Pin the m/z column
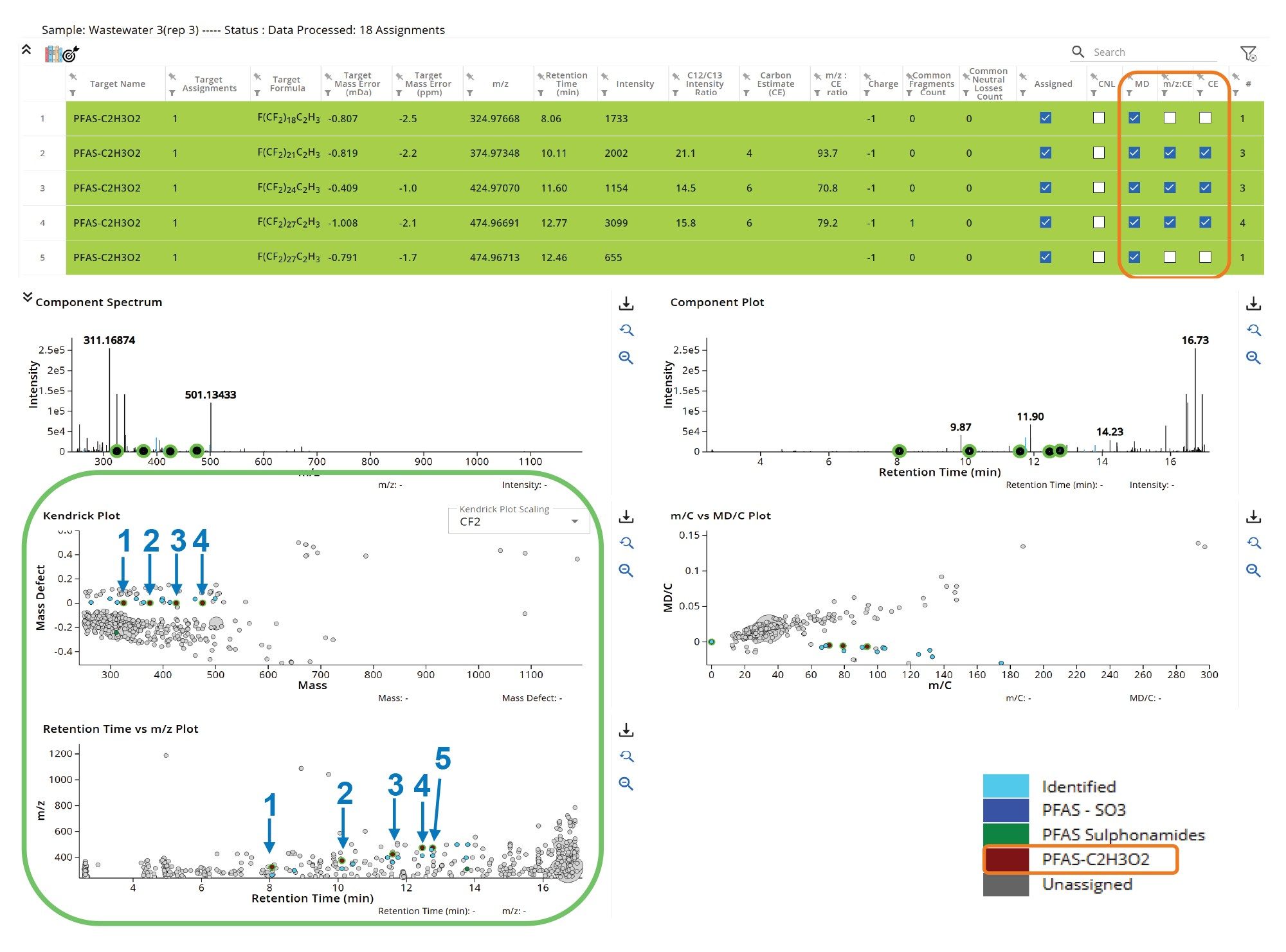 [470, 76]
